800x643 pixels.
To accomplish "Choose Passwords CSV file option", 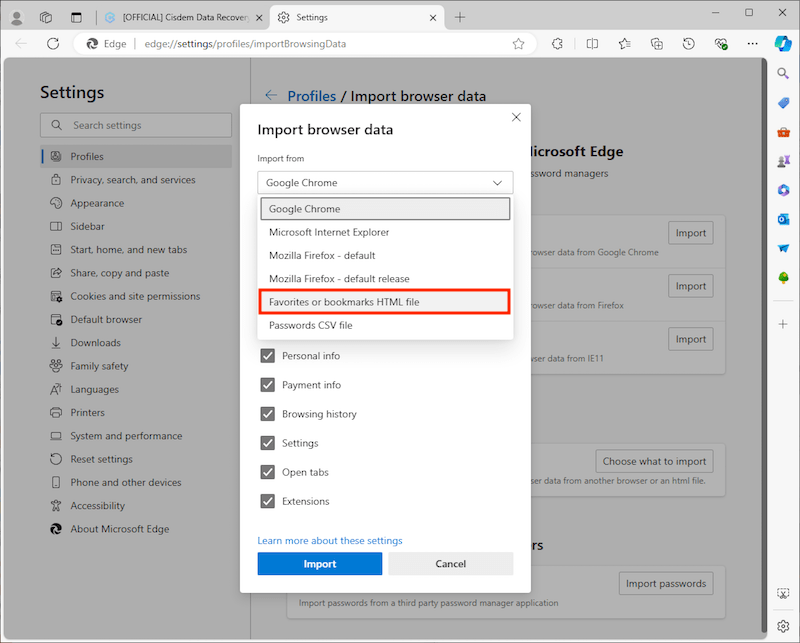I will click(x=385, y=325).
